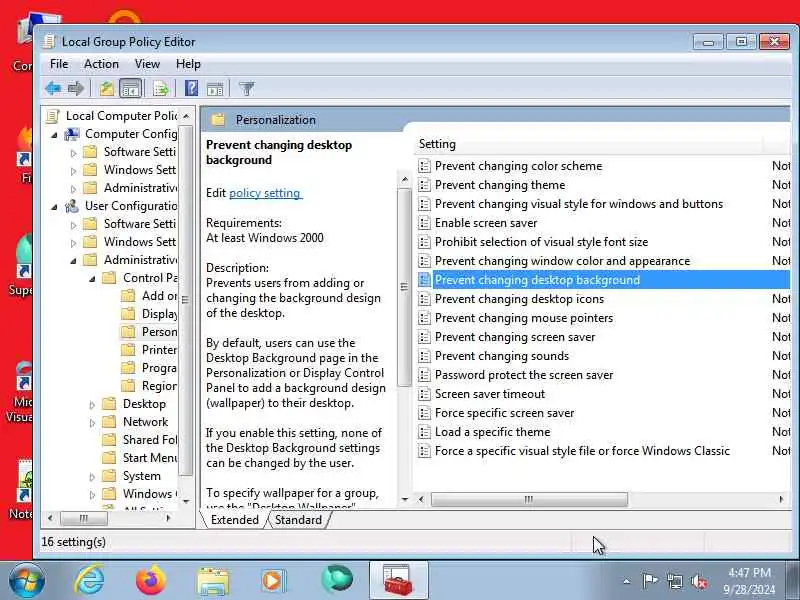Collapse the User Configuration node
The width and height of the screenshot is (800, 600).
(x=54, y=207)
